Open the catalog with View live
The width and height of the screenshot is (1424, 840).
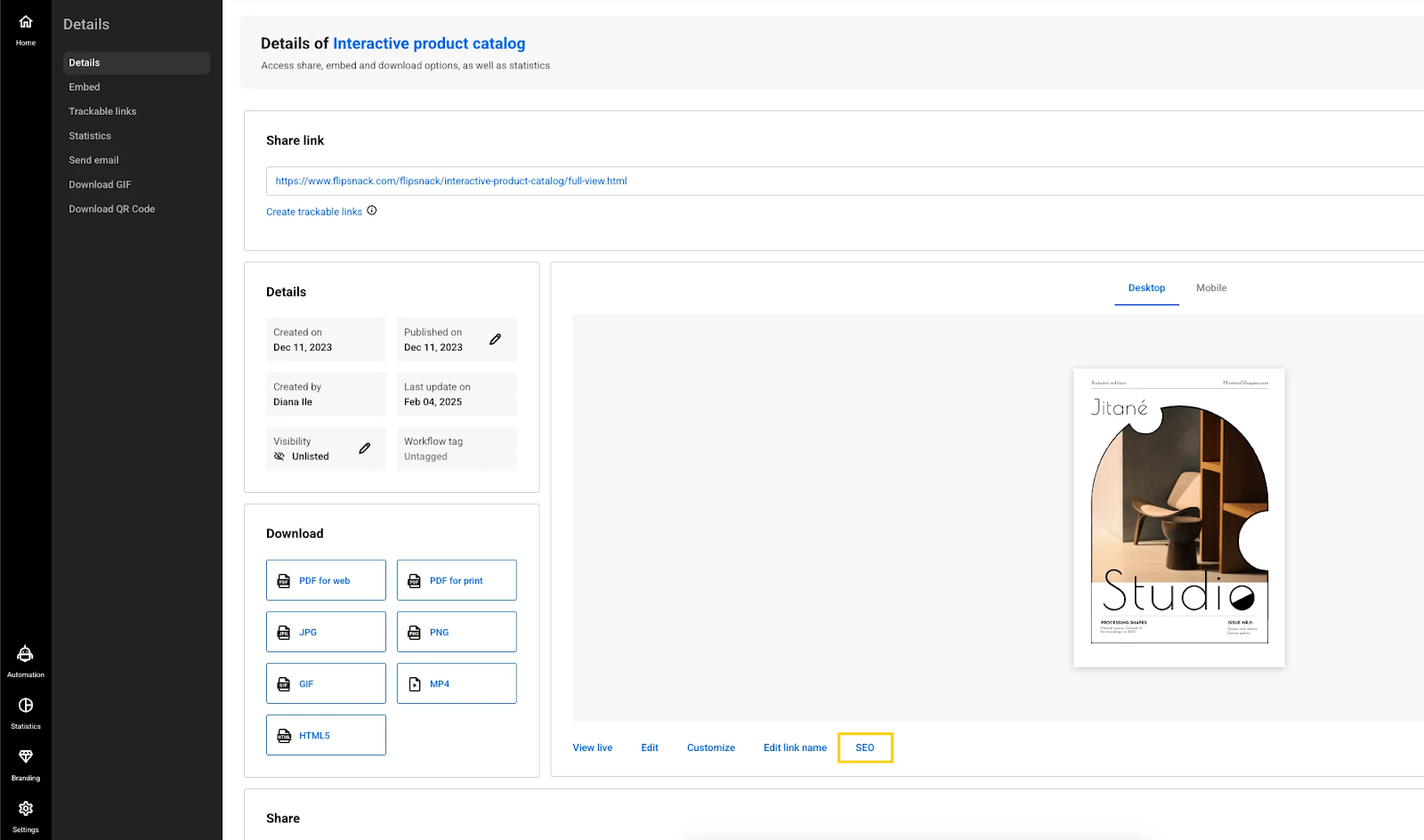(x=593, y=747)
